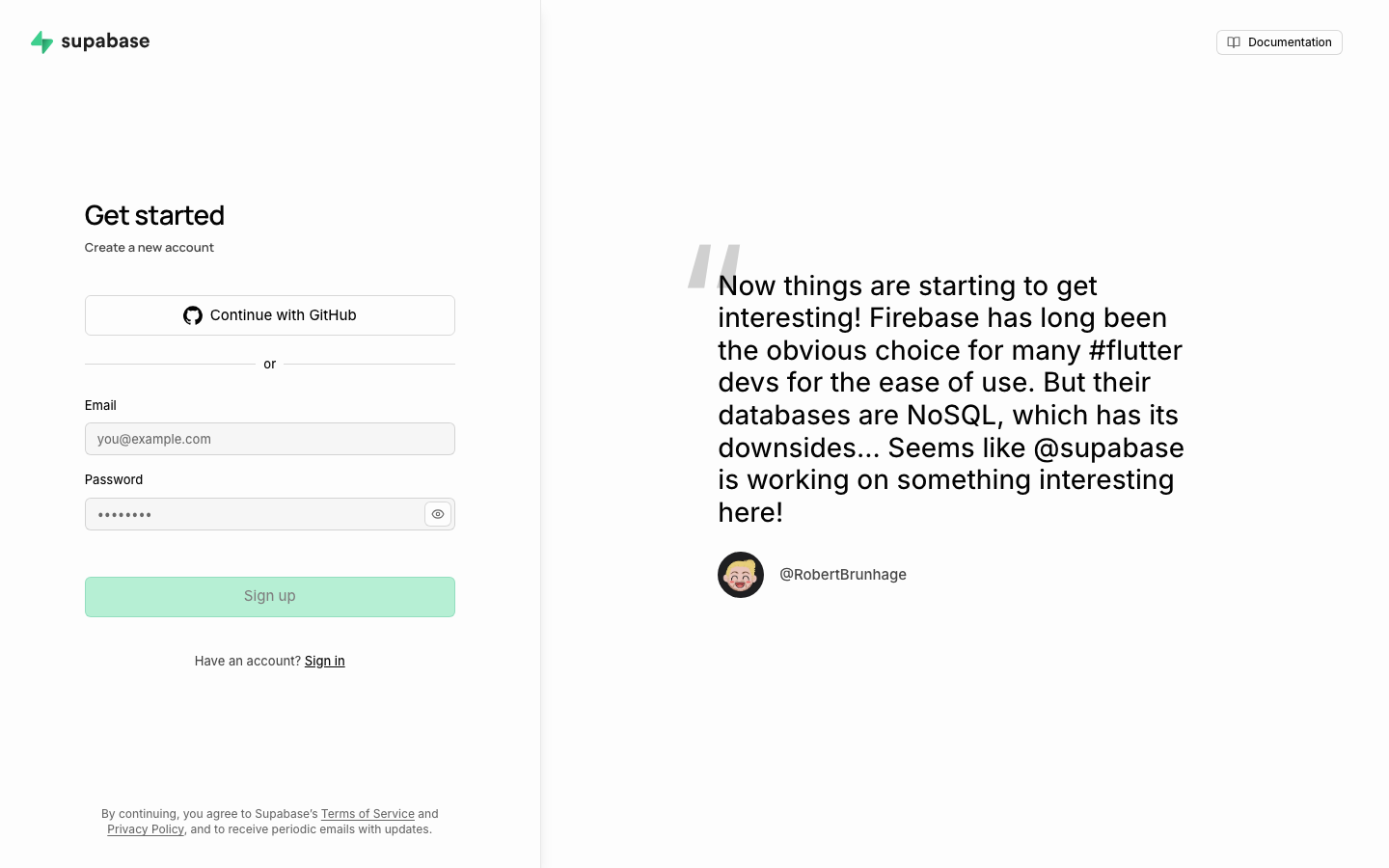
Task: Click the @RobertBrunhage handle
Action: (x=843, y=575)
